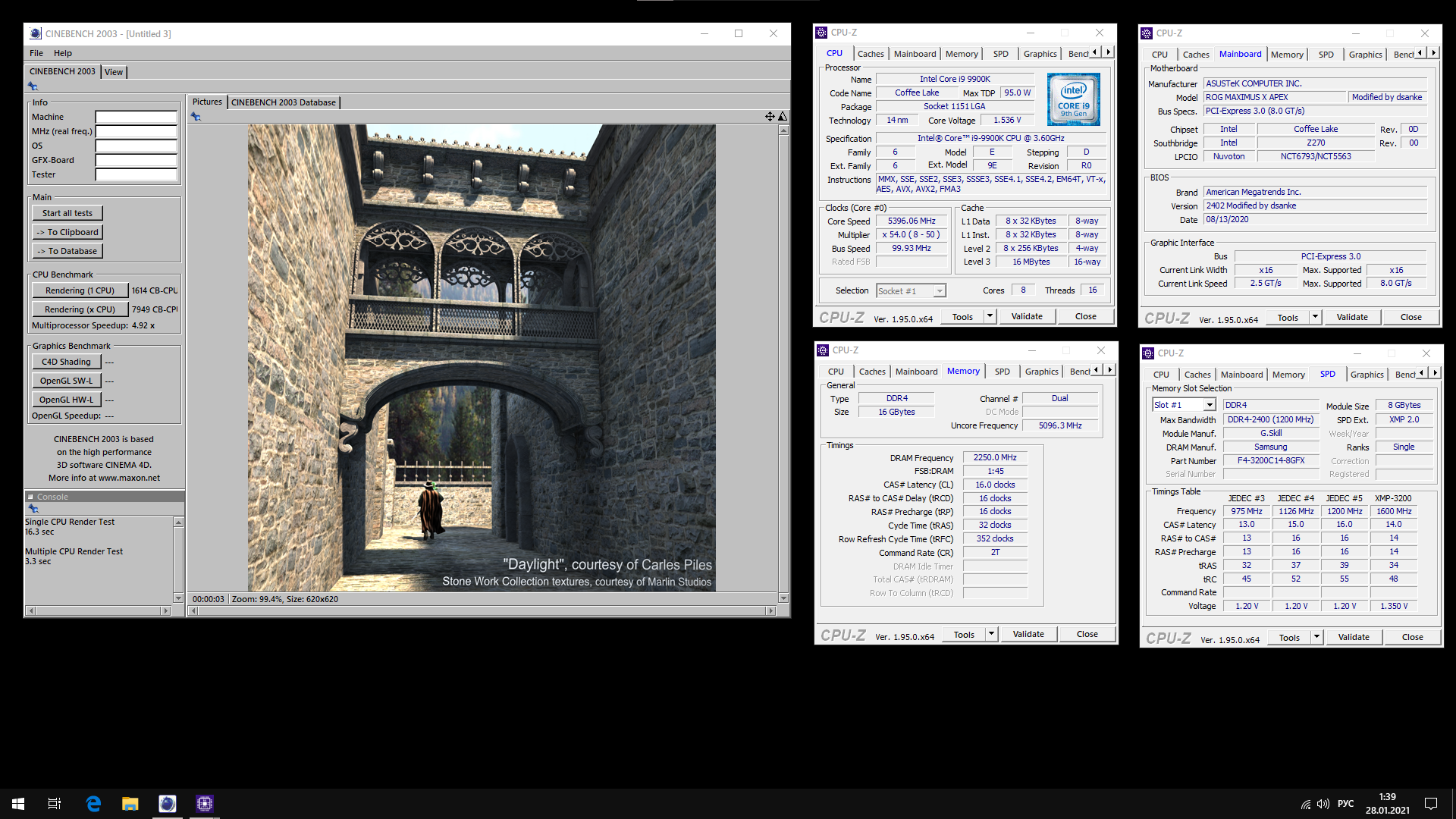Click the rendered Daylight image

[x=482, y=358]
